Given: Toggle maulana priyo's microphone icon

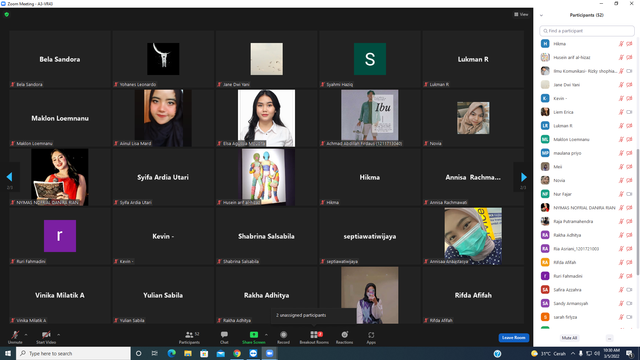Looking at the screenshot, I should pos(621,153).
